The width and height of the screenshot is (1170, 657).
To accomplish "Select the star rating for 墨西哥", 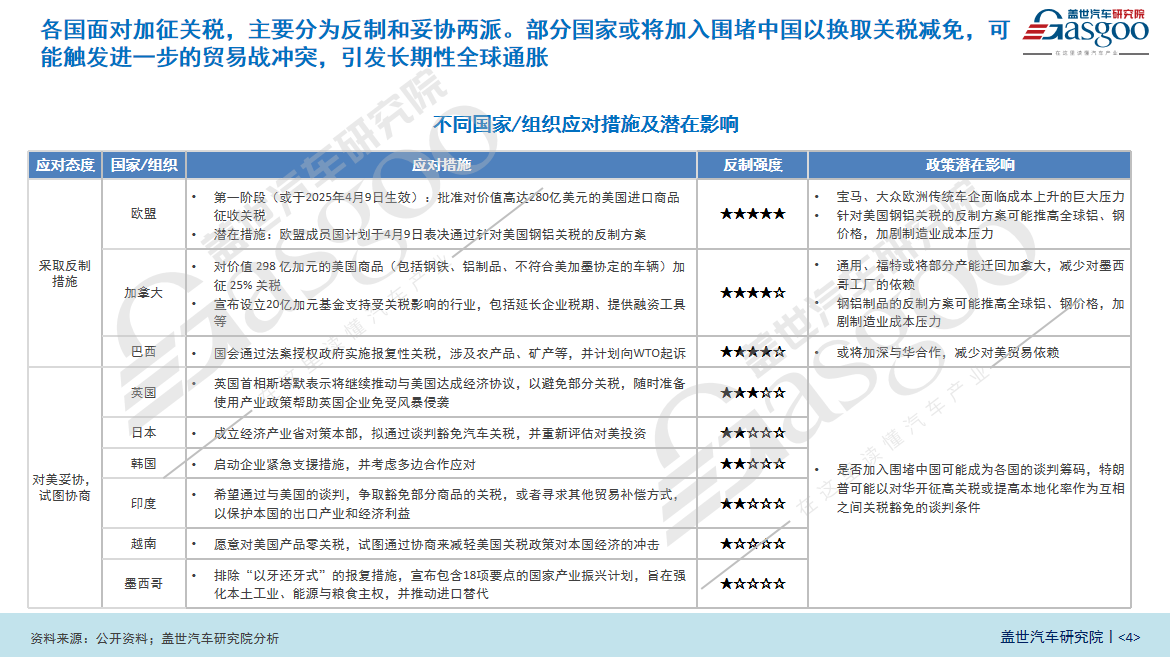I will pos(752,584).
